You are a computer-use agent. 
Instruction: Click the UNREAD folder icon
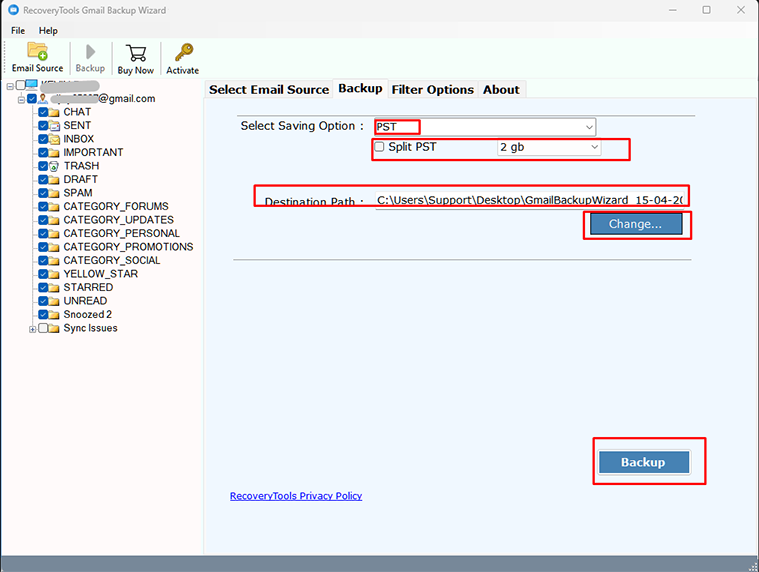coord(54,302)
